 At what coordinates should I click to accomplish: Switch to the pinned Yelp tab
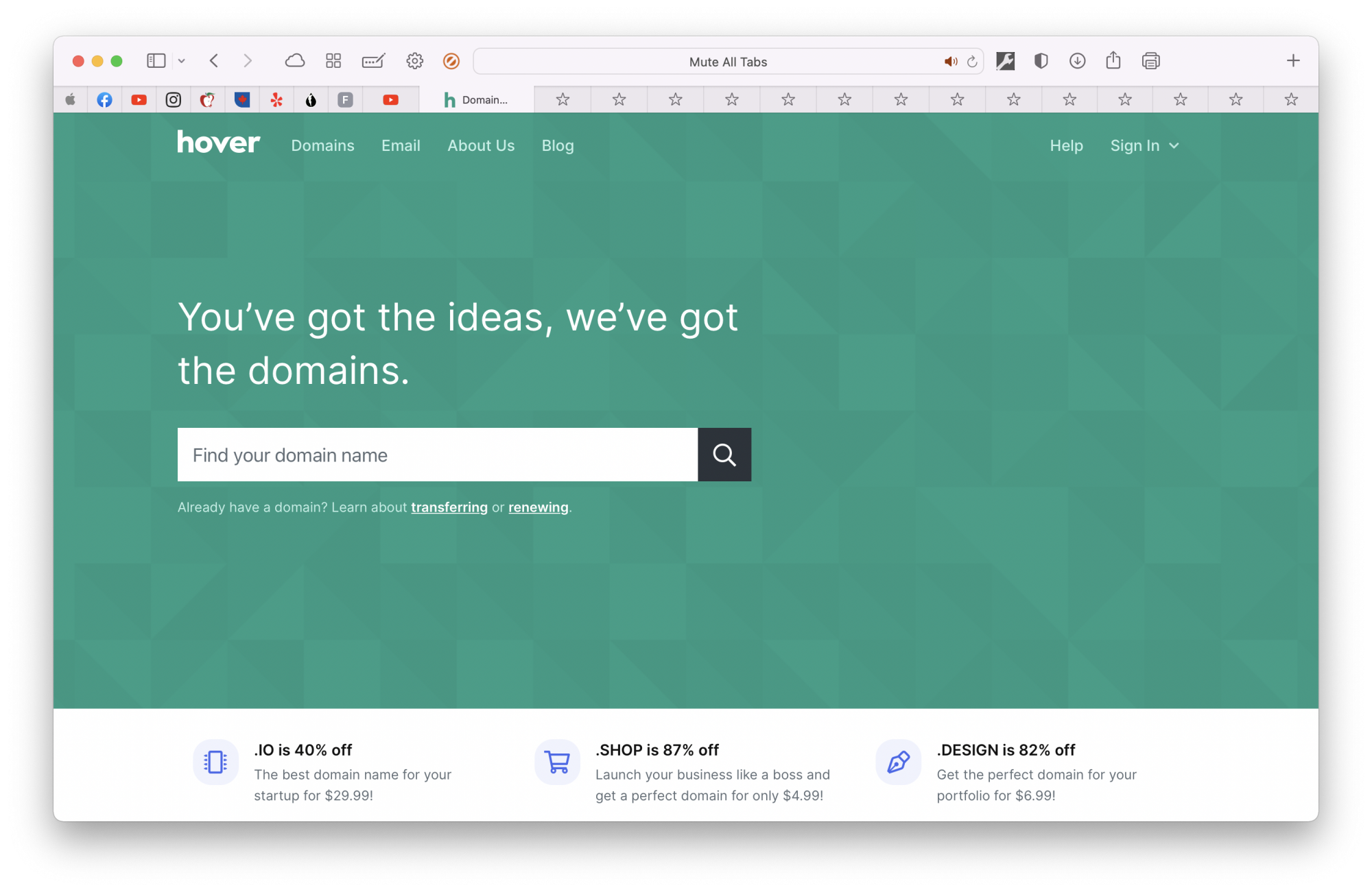[276, 100]
